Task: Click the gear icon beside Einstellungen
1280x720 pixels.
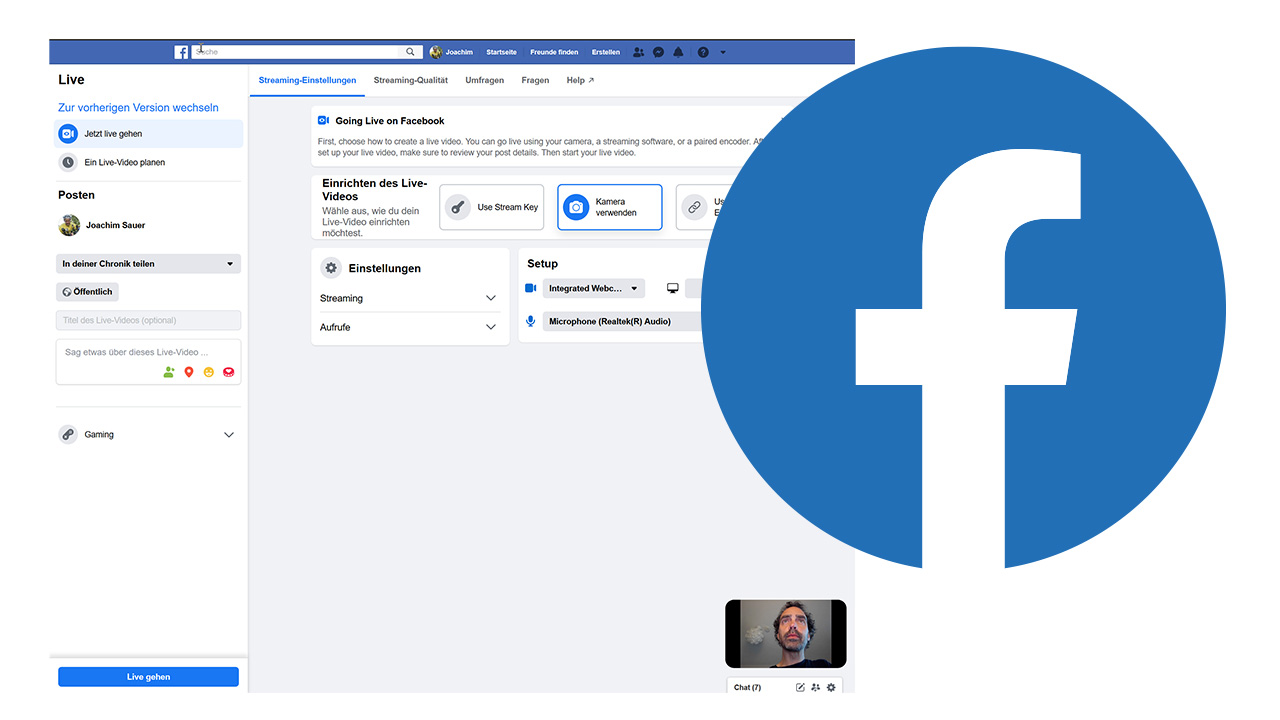Action: (331, 268)
